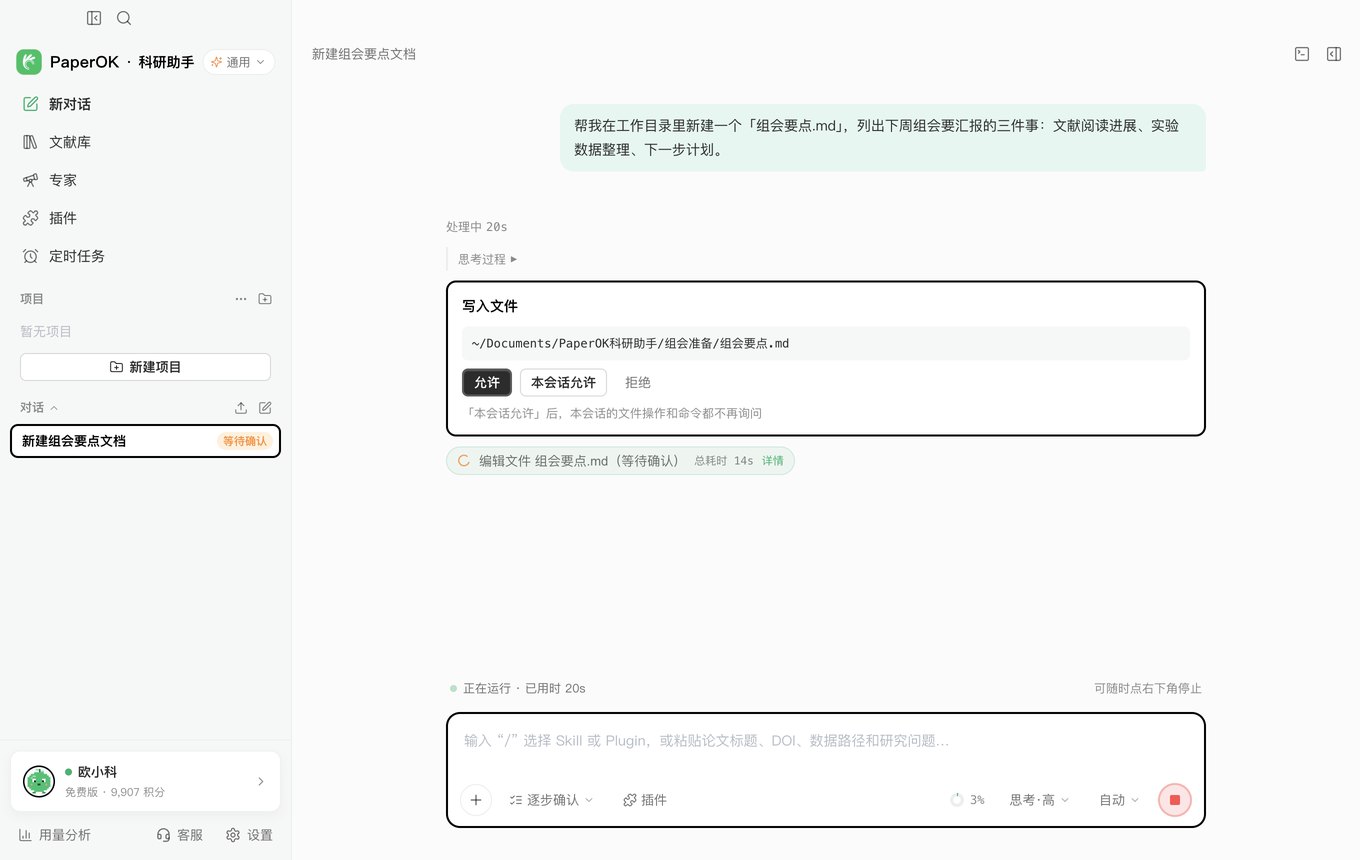The height and width of the screenshot is (860, 1360).
Task: Collapse the 对话 section chevron
Action: pos(54,408)
